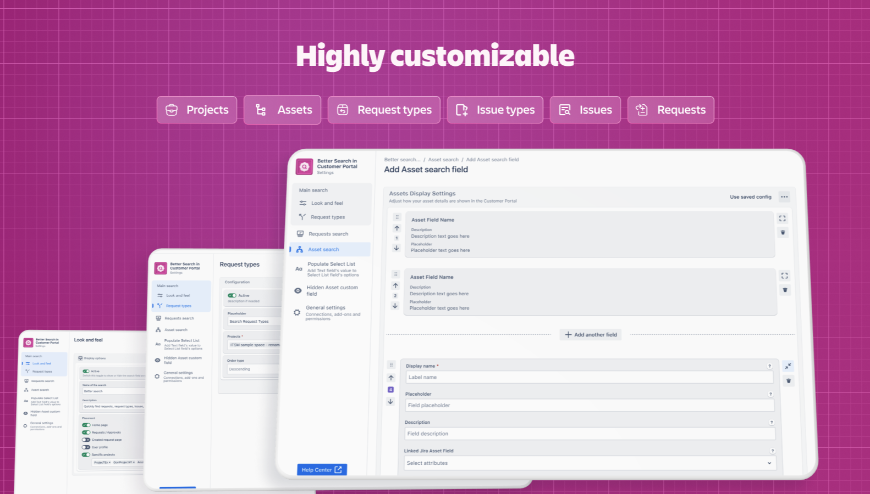
Task: Move the first Asset Field Name card up
Action: [x=397, y=228]
